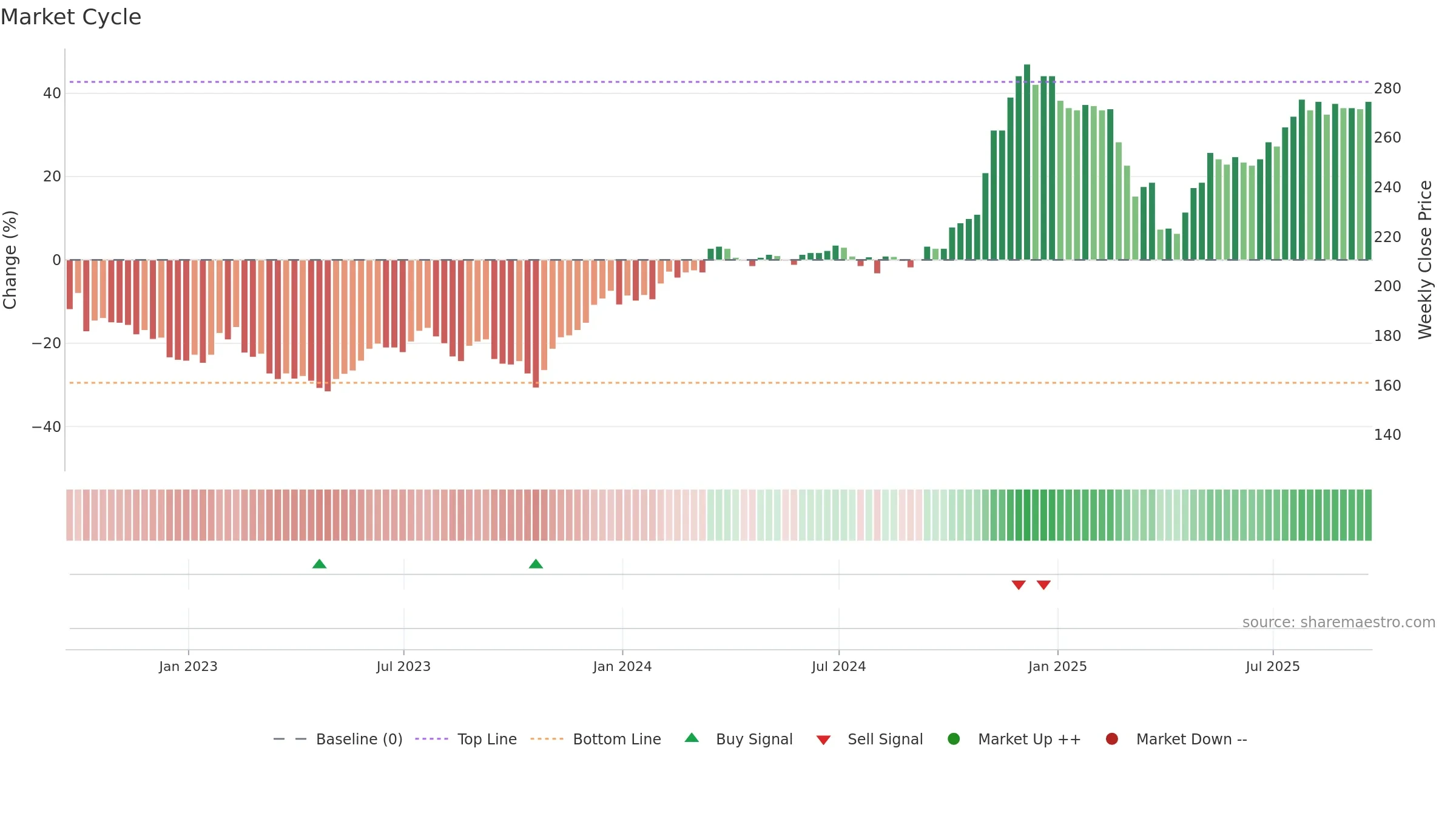Select the second buy signal marker before Jan 2024
The width and height of the screenshot is (1456, 819).
point(536,564)
